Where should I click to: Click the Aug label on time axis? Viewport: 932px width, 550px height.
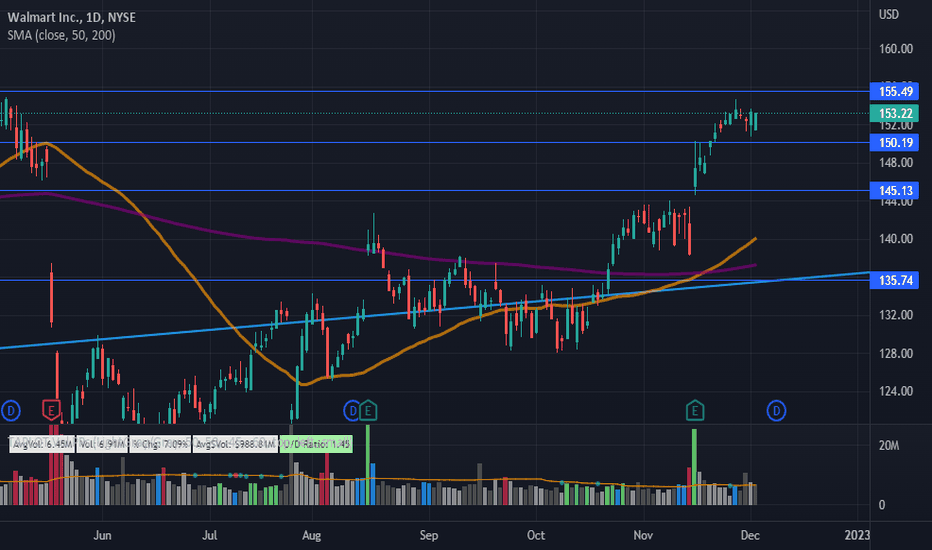click(x=311, y=536)
